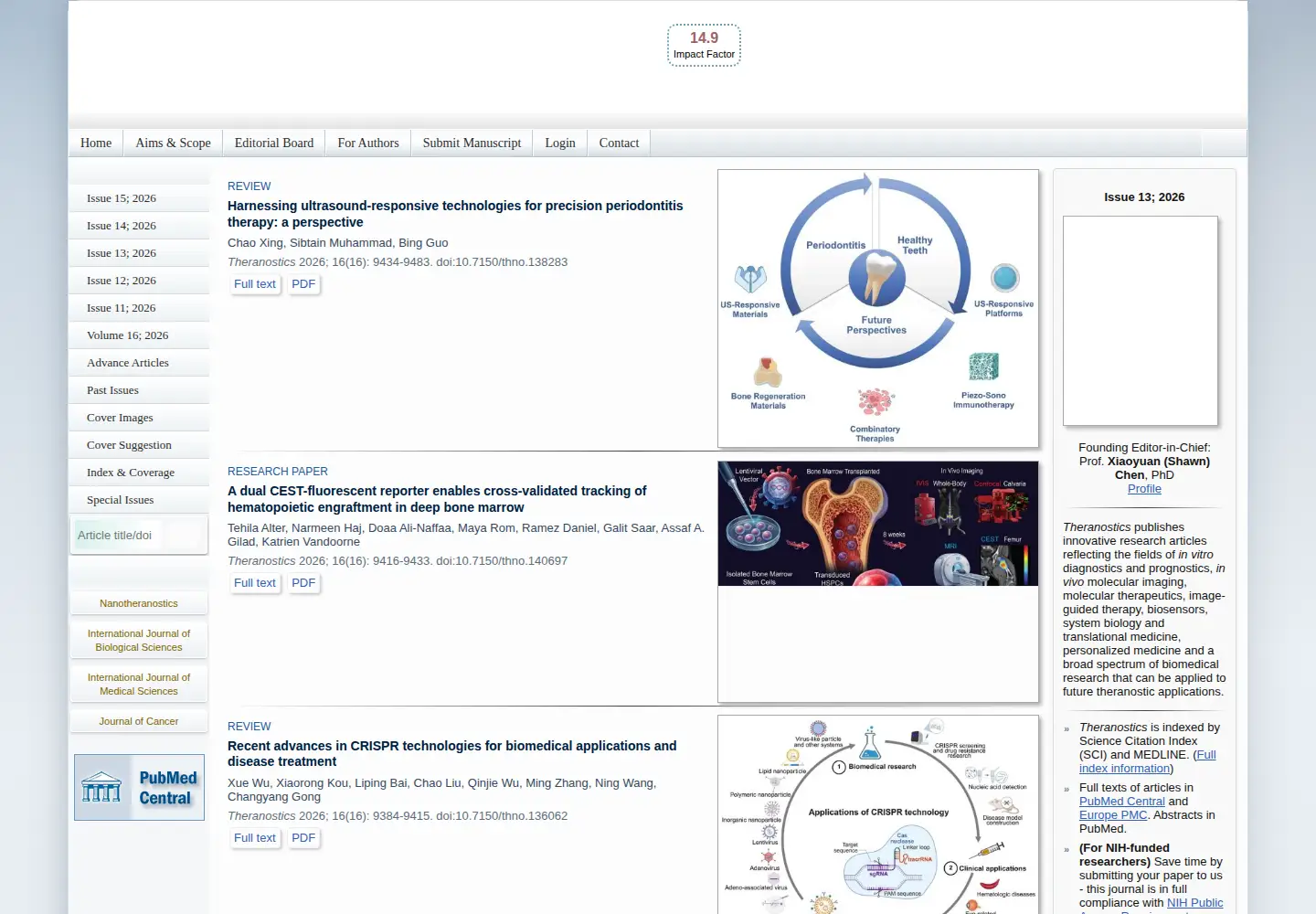Open Full text of CEST-fluorescent reporter paper
Screen dimensions: 1316x914
[255, 583]
